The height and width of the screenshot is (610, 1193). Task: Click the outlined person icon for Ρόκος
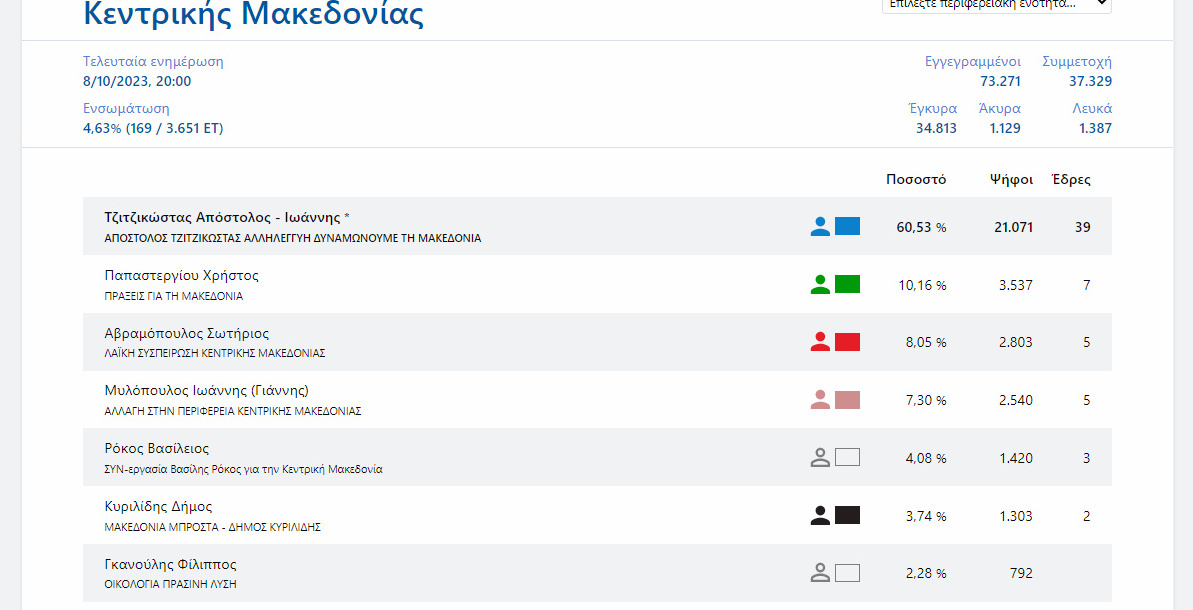pos(820,458)
